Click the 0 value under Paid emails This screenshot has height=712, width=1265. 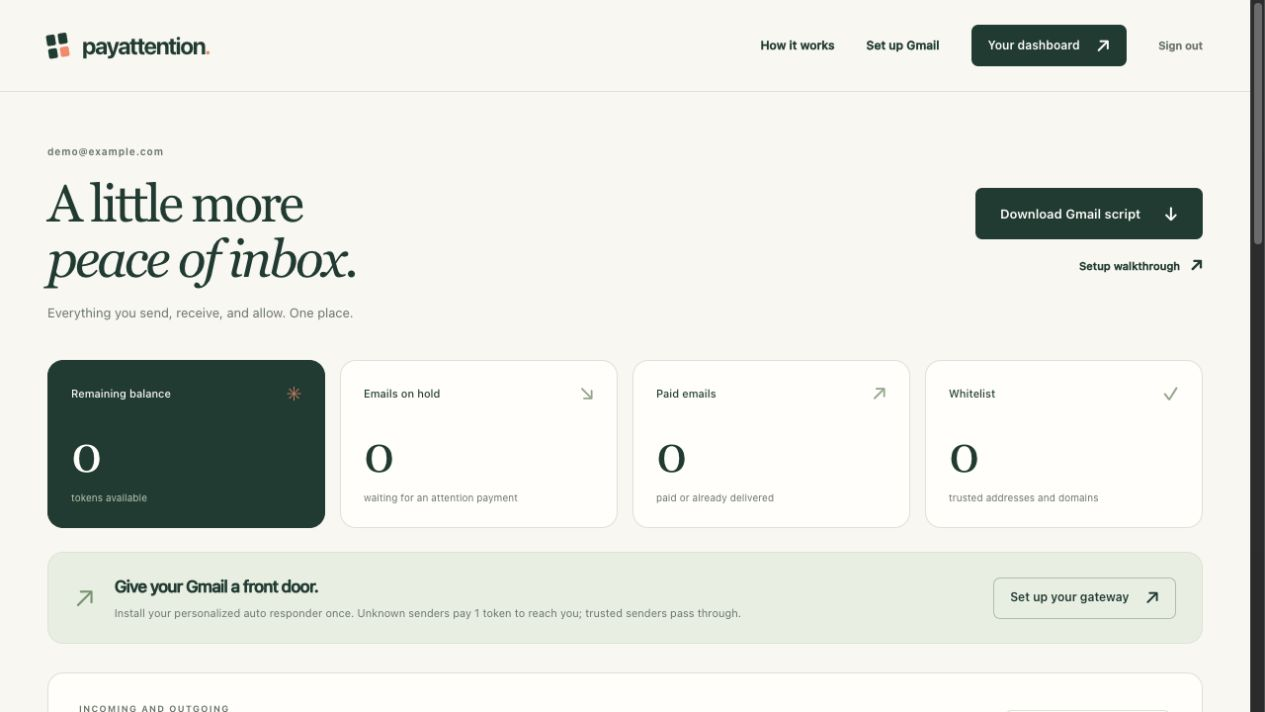[671, 459]
